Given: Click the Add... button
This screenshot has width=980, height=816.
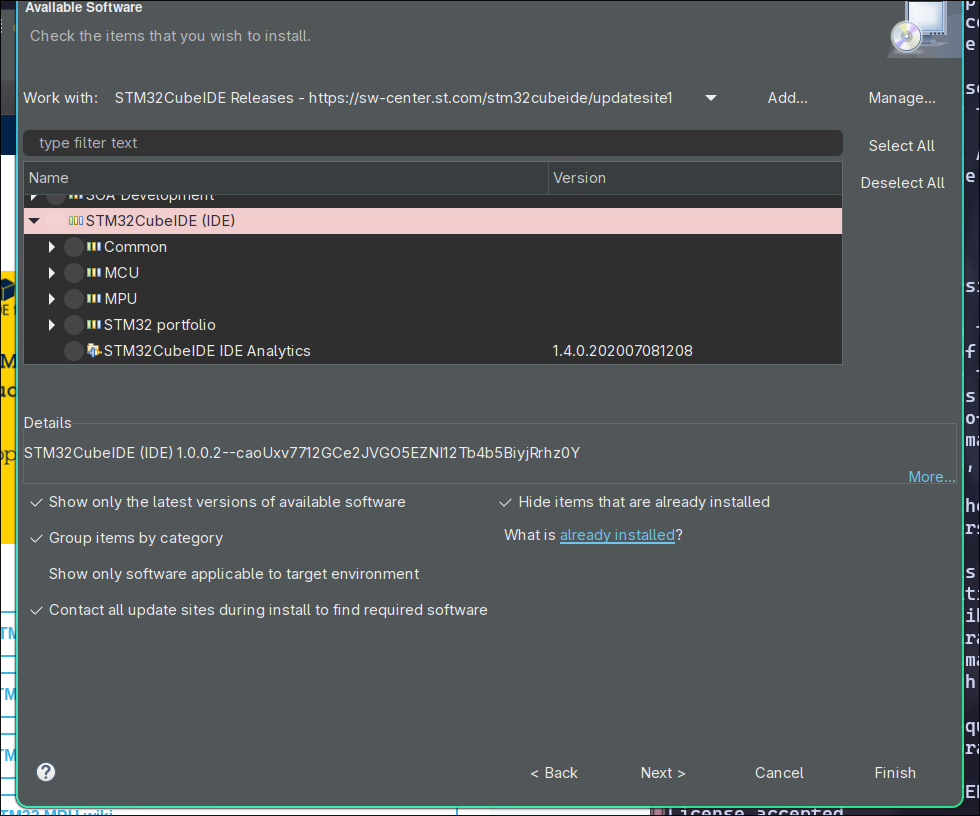Looking at the screenshot, I should 787,98.
